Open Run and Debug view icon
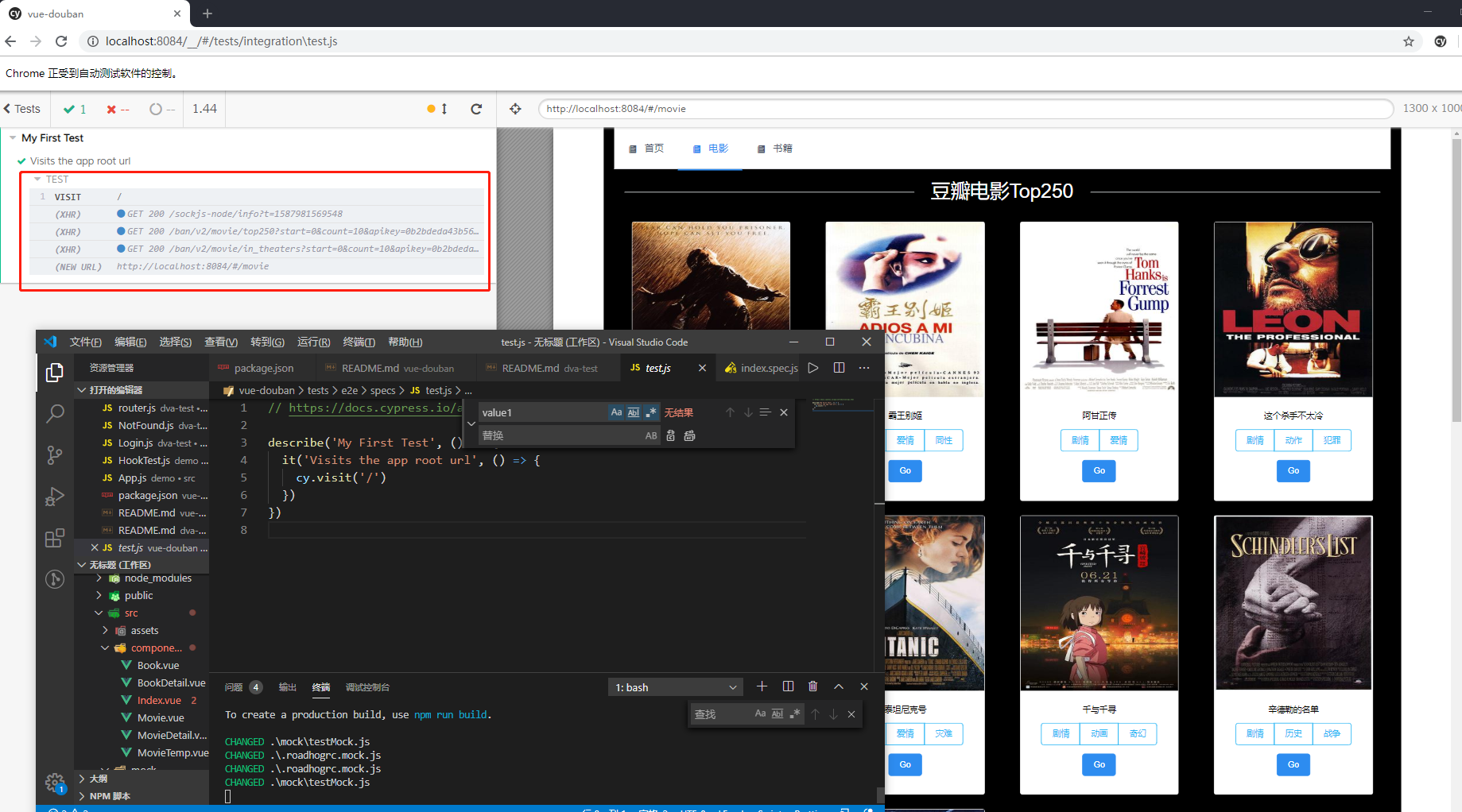This screenshot has width=1462, height=812. (54, 496)
